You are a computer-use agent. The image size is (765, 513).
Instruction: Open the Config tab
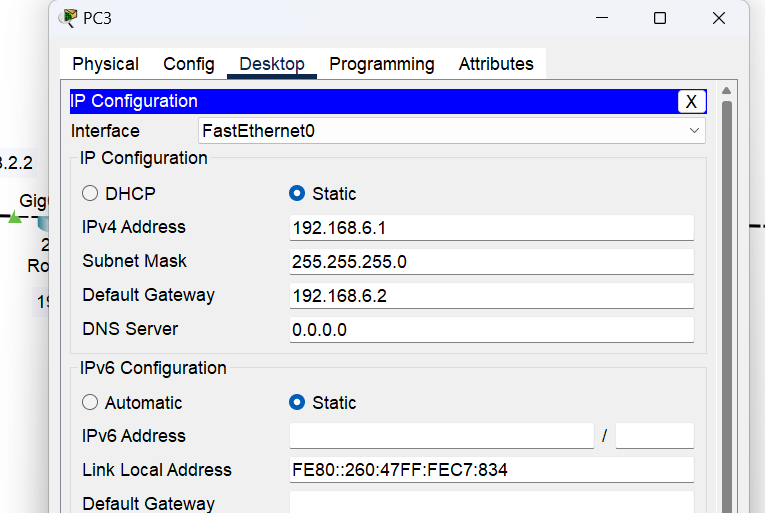tap(189, 64)
